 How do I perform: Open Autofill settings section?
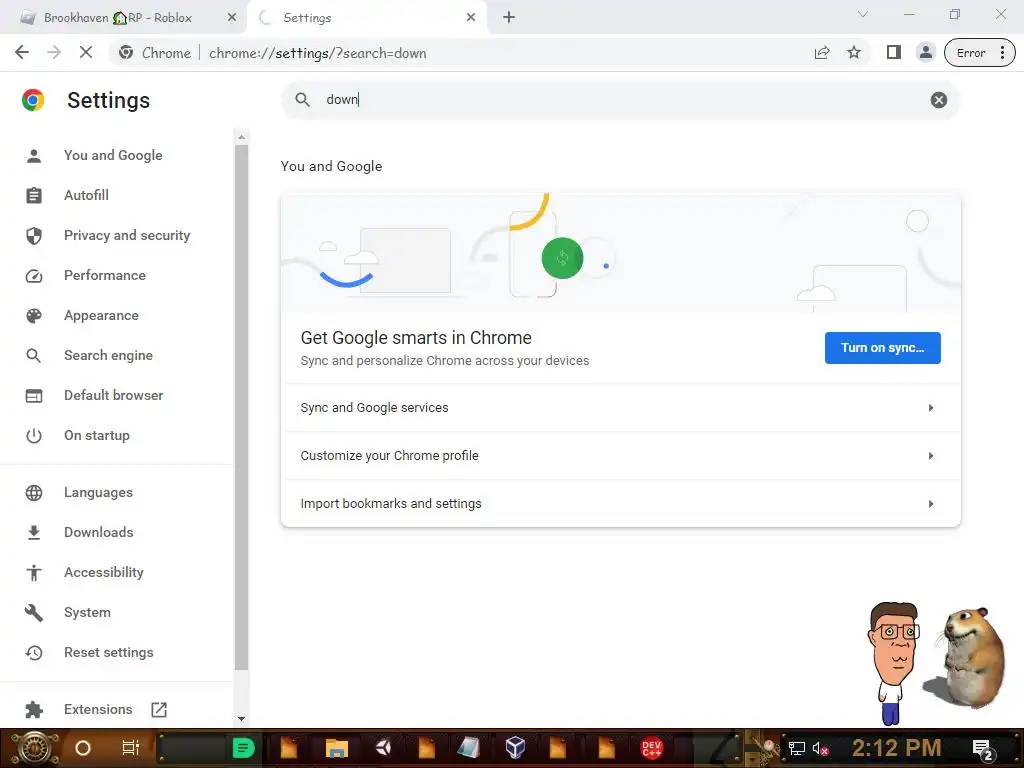86,195
